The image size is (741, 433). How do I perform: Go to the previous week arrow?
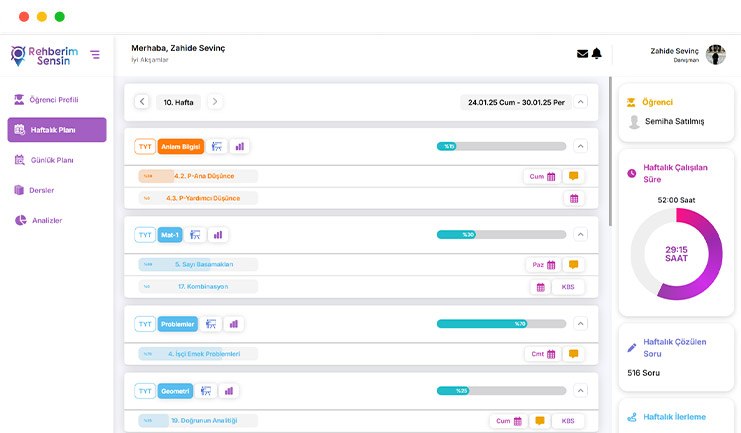click(x=142, y=101)
